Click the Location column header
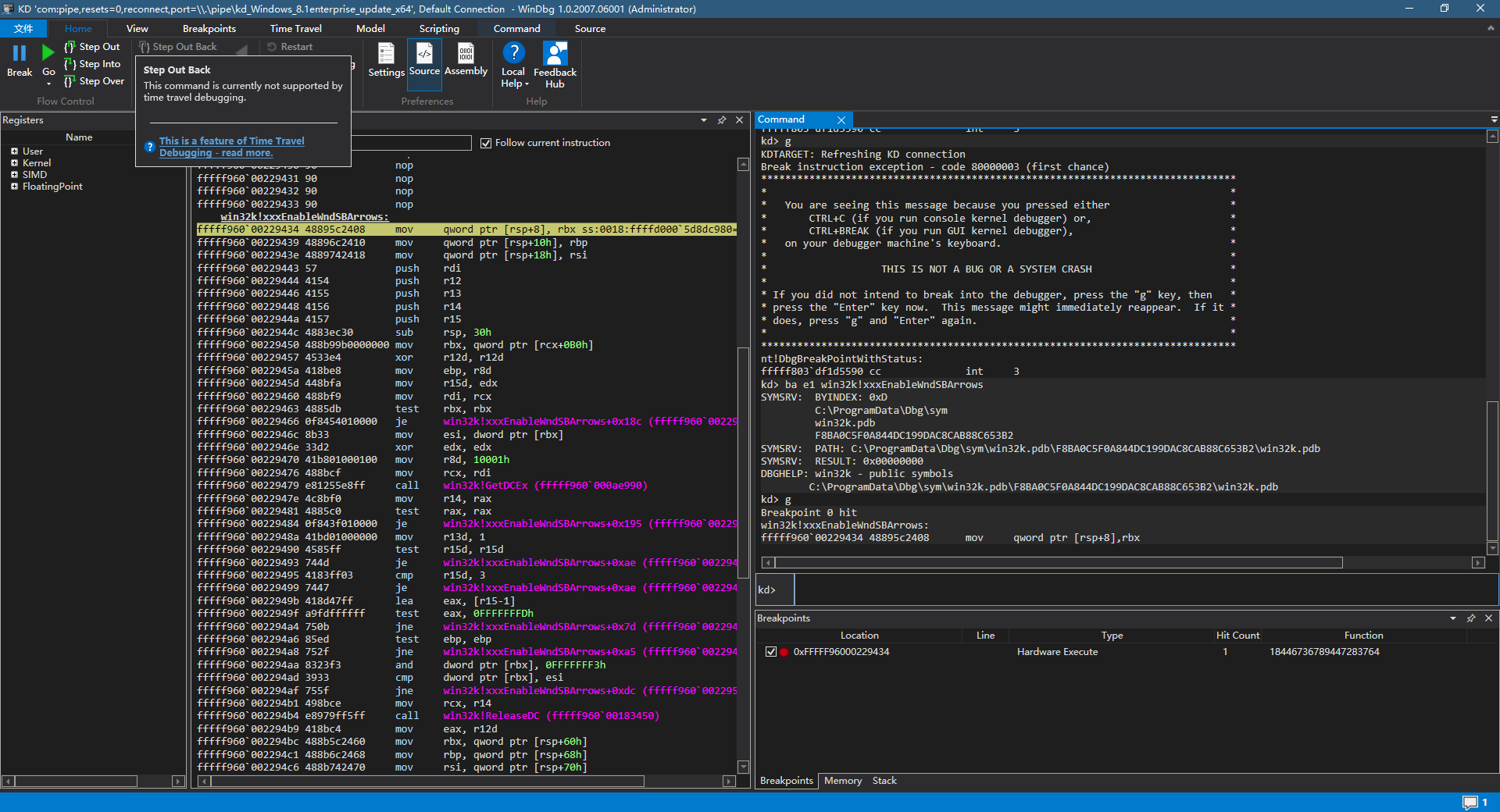Screen dimensions: 1500x812 pos(859,636)
